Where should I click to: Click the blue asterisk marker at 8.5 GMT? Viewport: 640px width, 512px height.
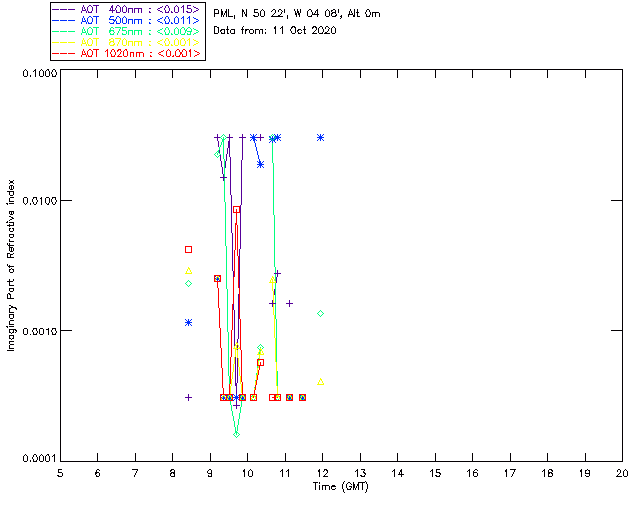coord(188,323)
